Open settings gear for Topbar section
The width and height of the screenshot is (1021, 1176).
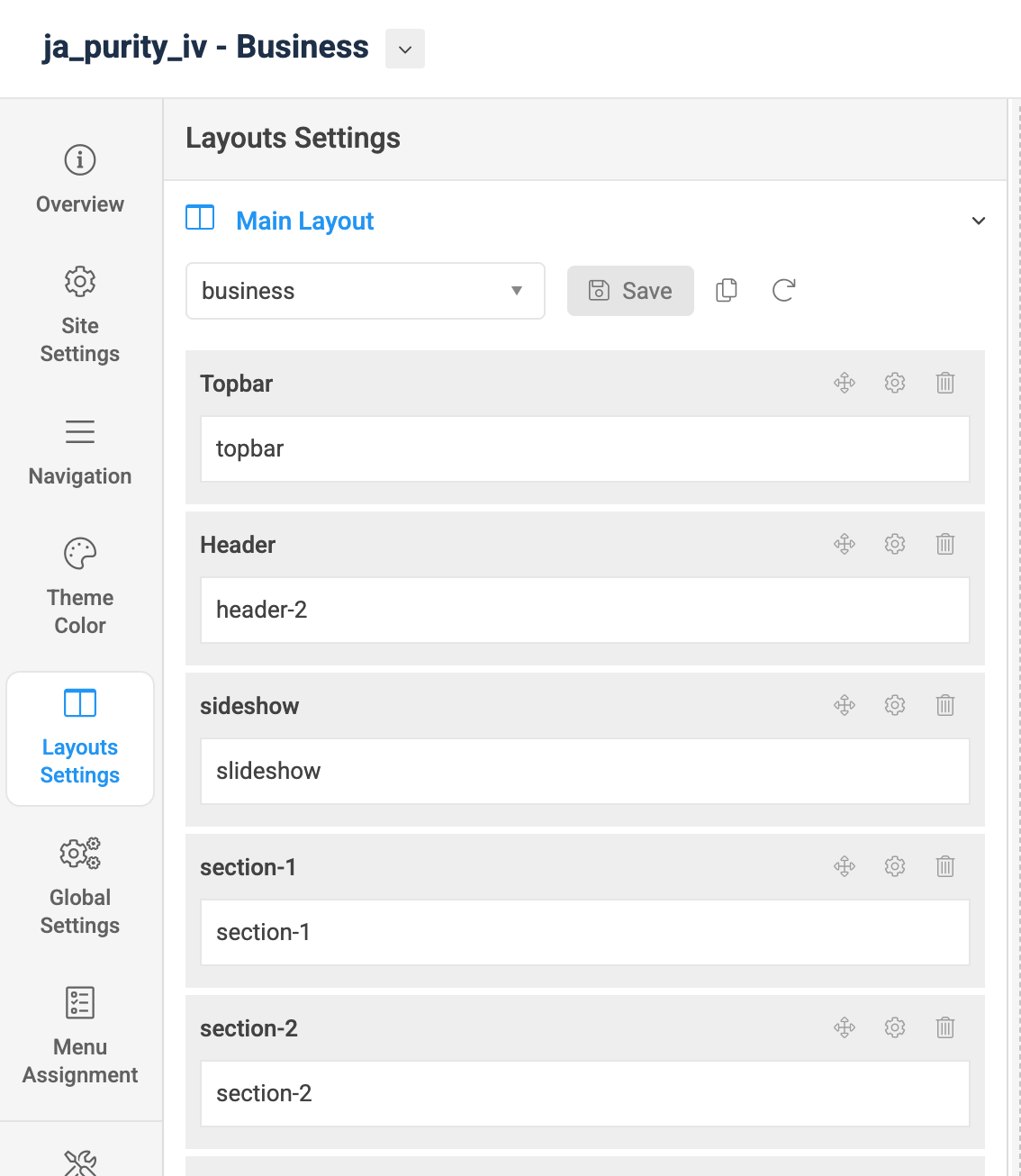[x=895, y=383]
